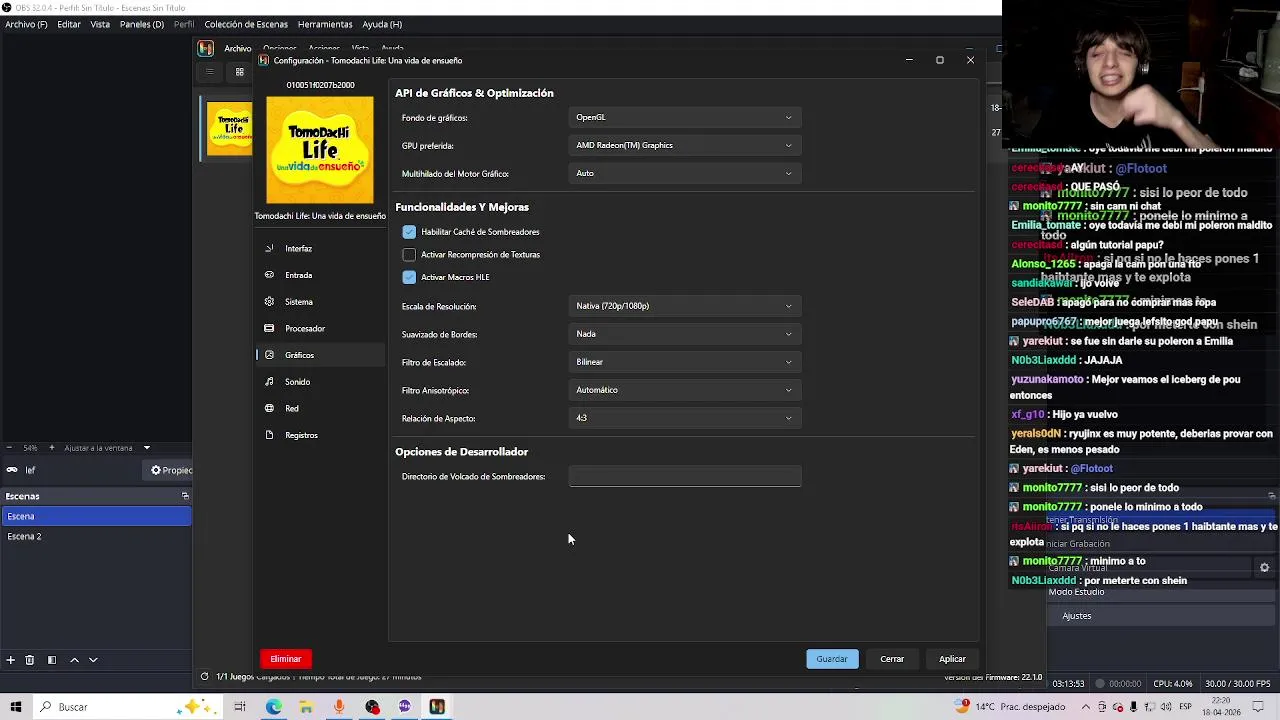Viewport: 1280px width, 720px height.
Task: Open the Sonido settings section
Action: 320,382
